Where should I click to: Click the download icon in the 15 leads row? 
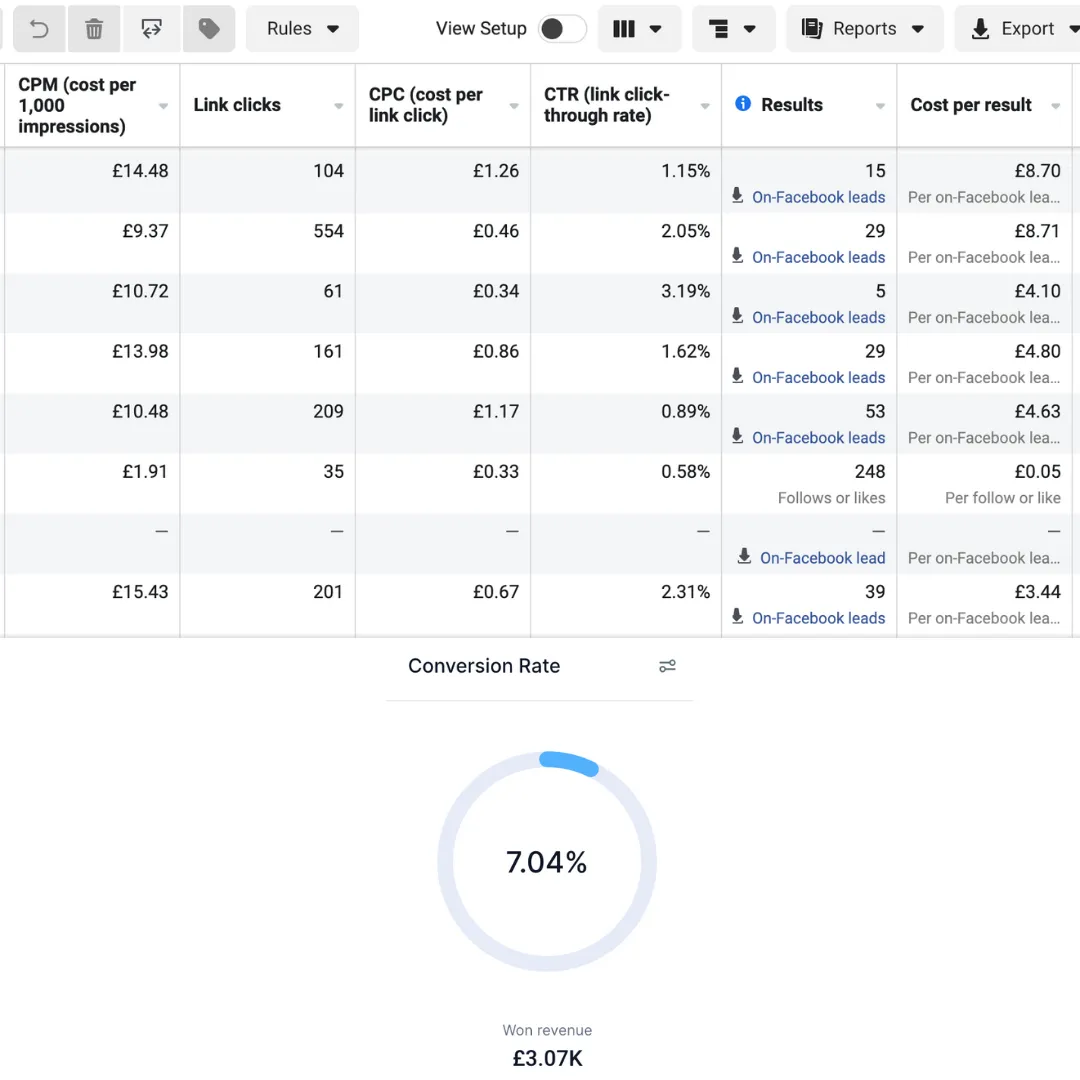[x=737, y=196]
